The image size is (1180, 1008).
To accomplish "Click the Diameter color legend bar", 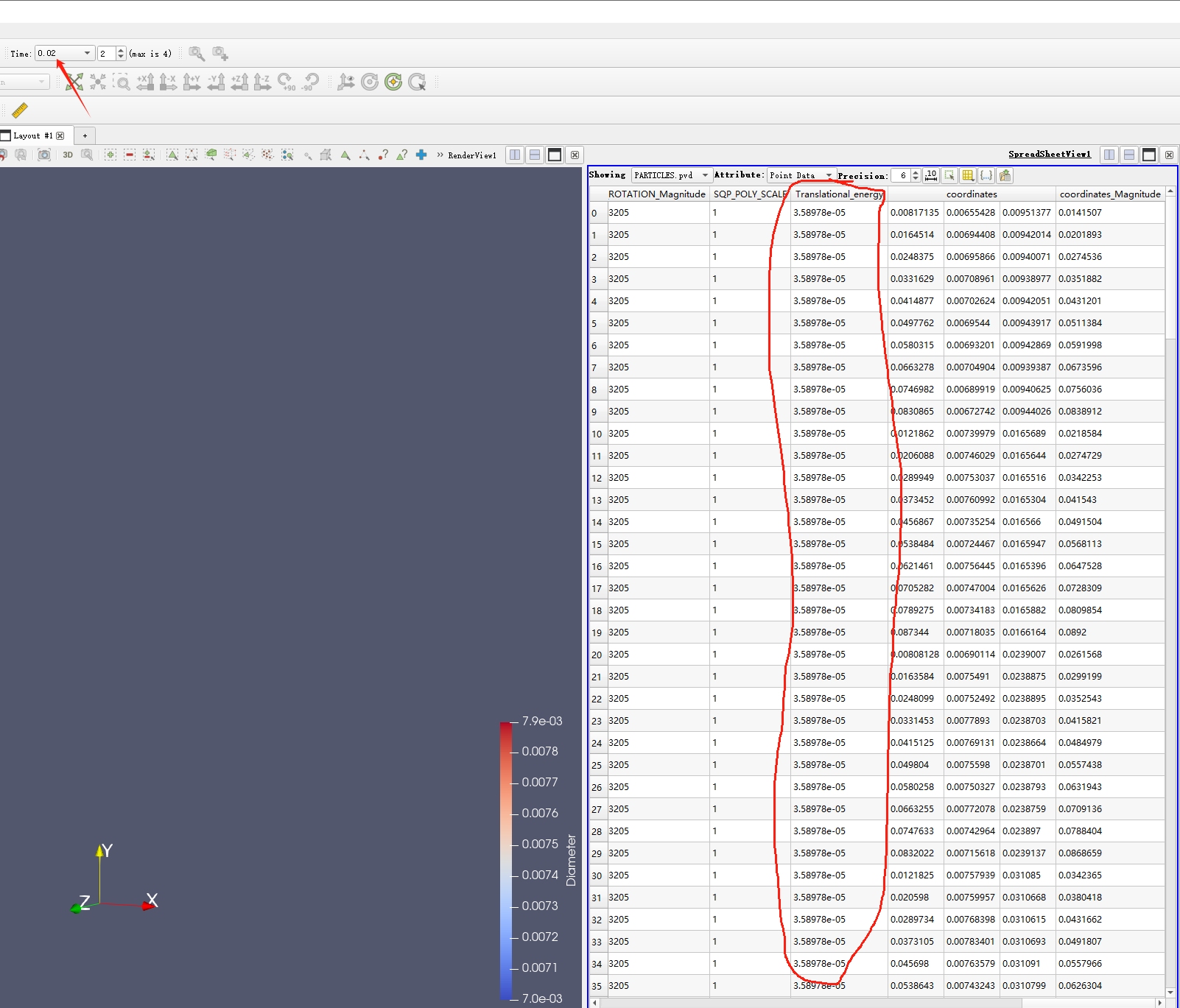I will pos(506,859).
